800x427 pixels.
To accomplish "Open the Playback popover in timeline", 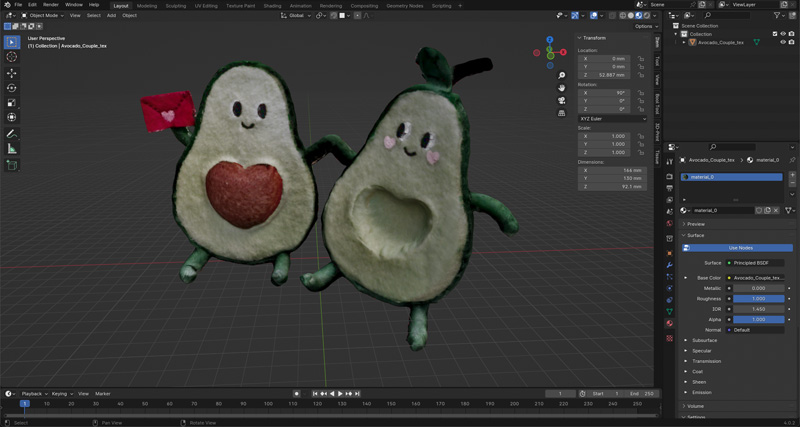I will click(32, 394).
